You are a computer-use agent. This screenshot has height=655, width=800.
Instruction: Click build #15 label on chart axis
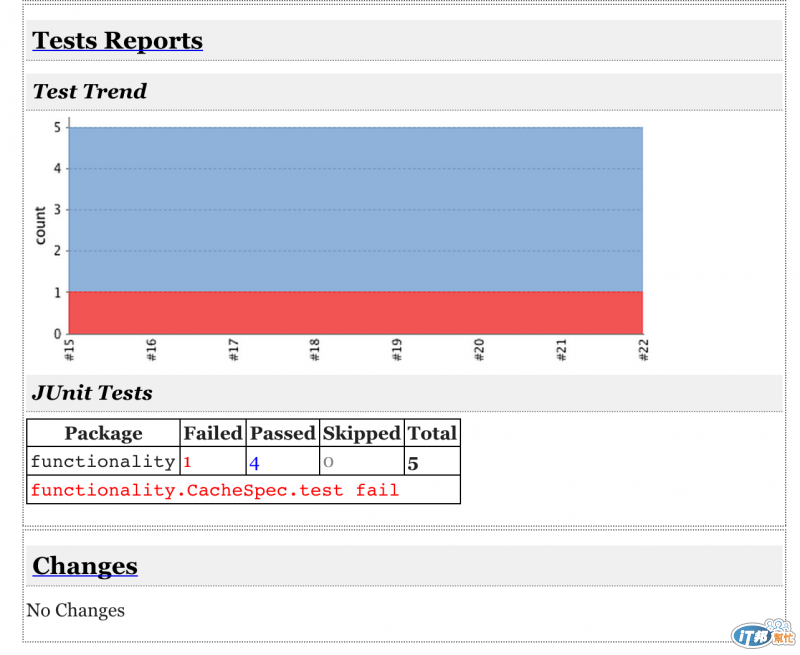69,350
